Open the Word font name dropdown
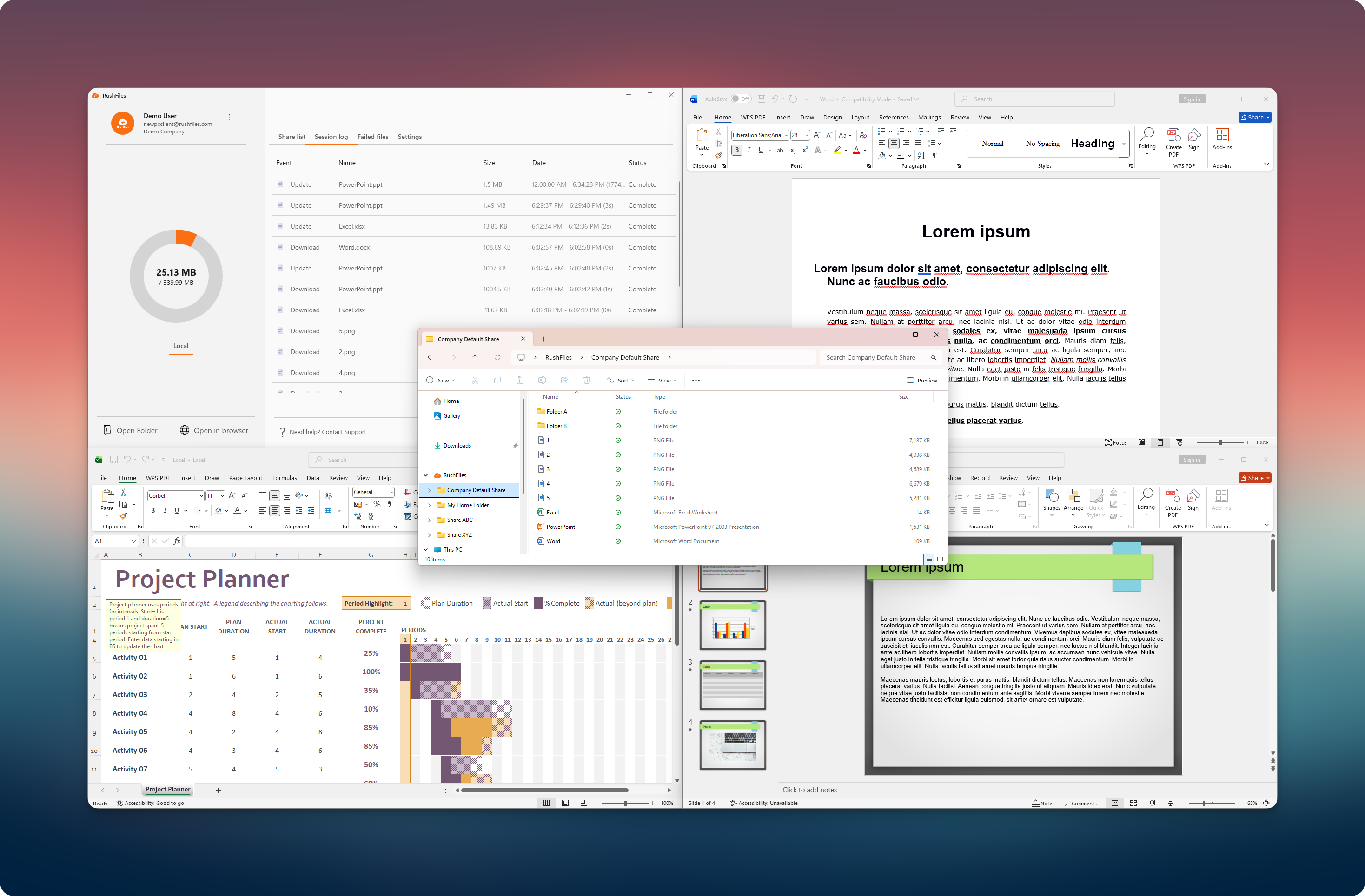The height and width of the screenshot is (896, 1365). point(786,135)
